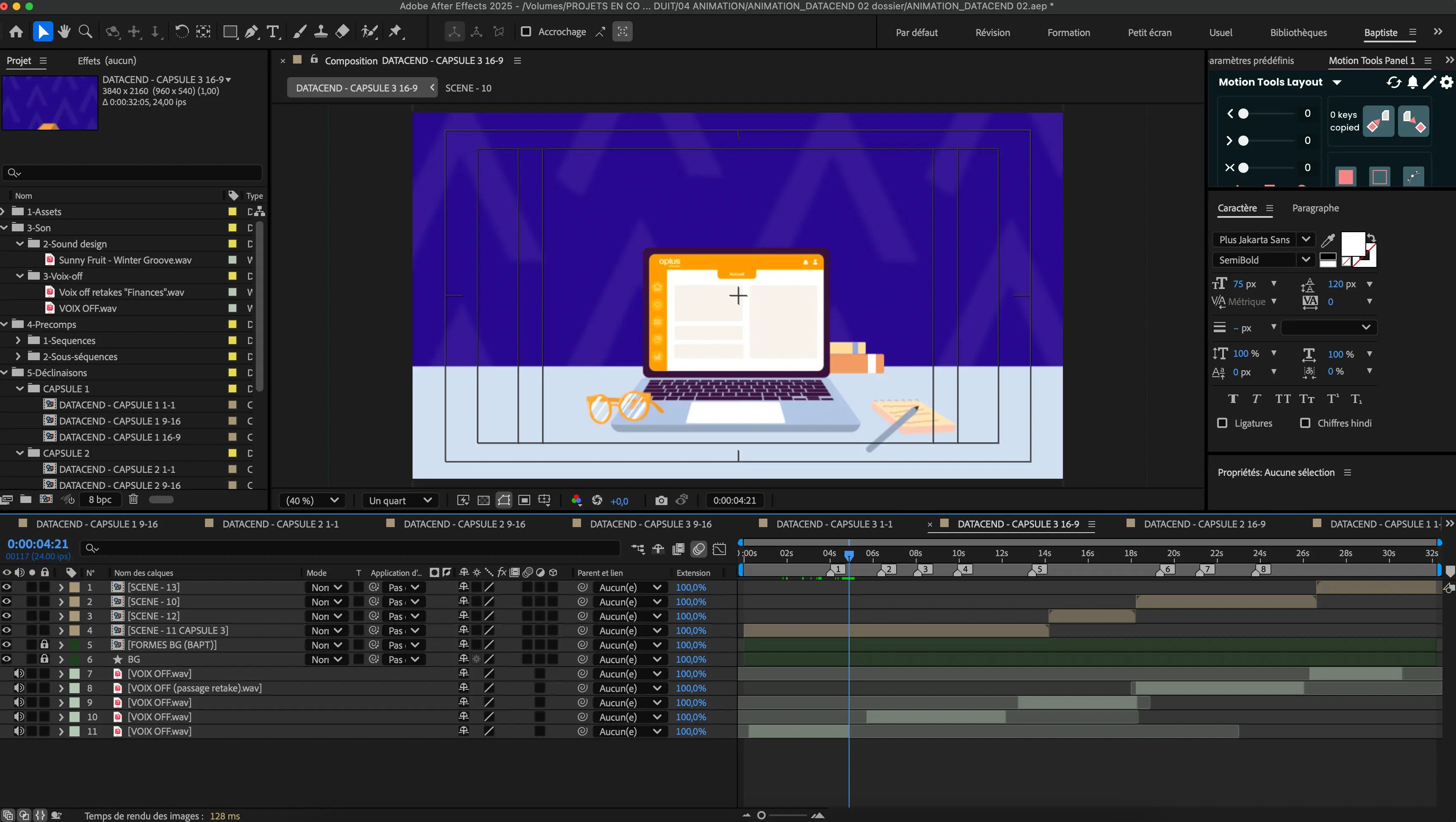Click SCENE - 10 breadcrumb in composition viewer
This screenshot has height=822, width=1456.
pyautogui.click(x=468, y=88)
